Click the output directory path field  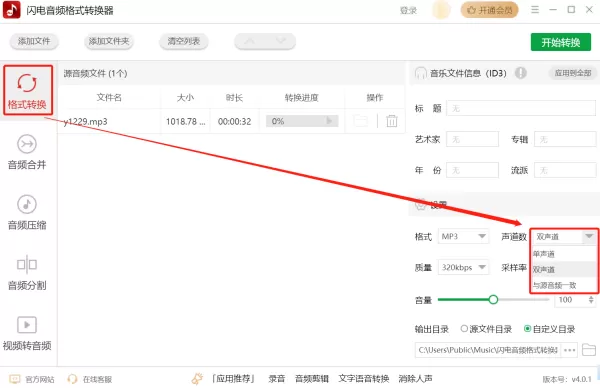[x=488, y=350]
